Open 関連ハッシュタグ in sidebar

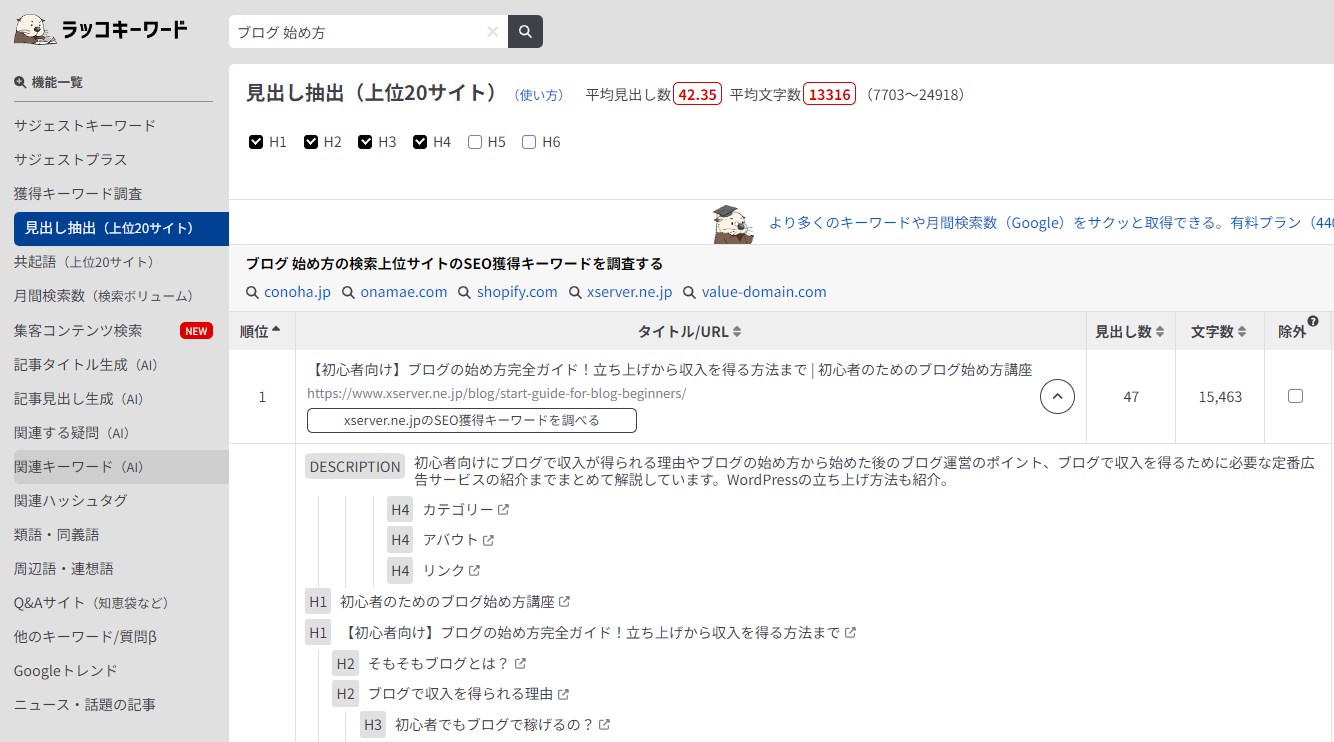click(70, 500)
